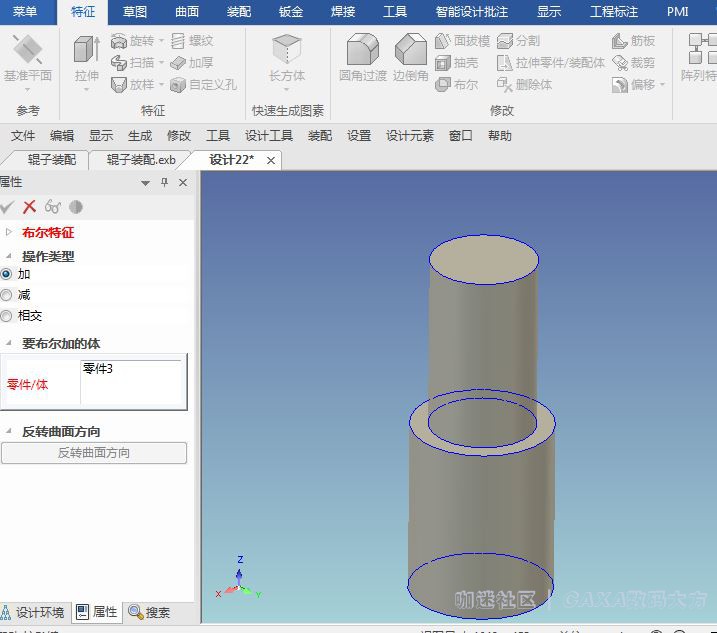Select the 裁剪 trim tool
This screenshot has width=717, height=633.
click(x=633, y=63)
